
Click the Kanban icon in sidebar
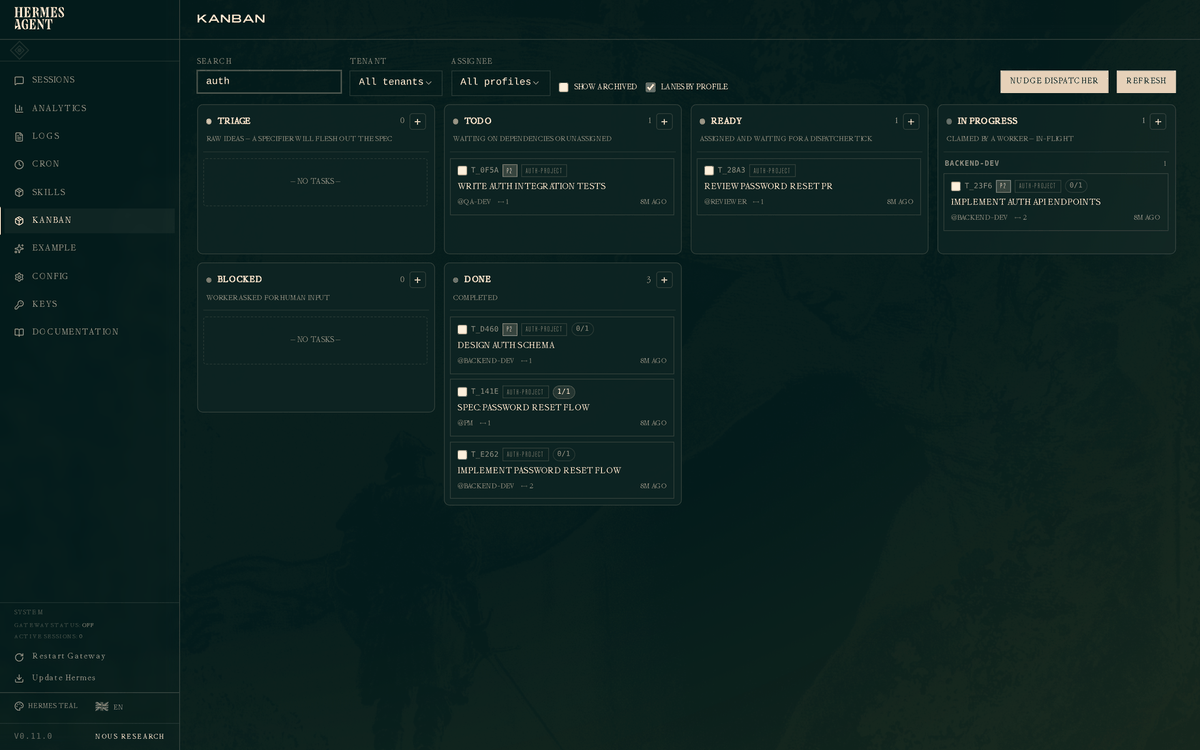pos(19,220)
